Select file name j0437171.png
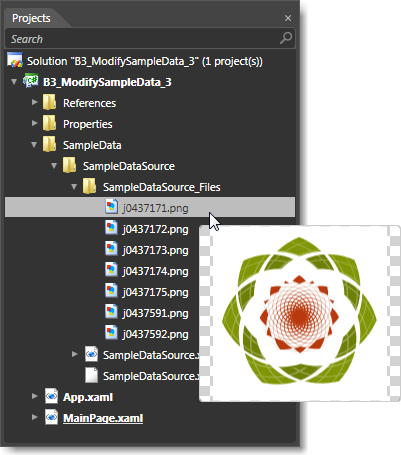The width and height of the screenshot is (401, 455). 155,208
